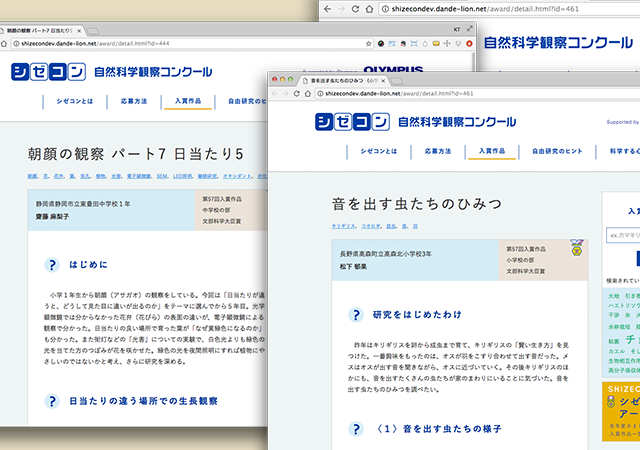The image size is (640, 450).
Task: Click the カエル keyword in the tag cloud
Action: [x=616, y=351]
